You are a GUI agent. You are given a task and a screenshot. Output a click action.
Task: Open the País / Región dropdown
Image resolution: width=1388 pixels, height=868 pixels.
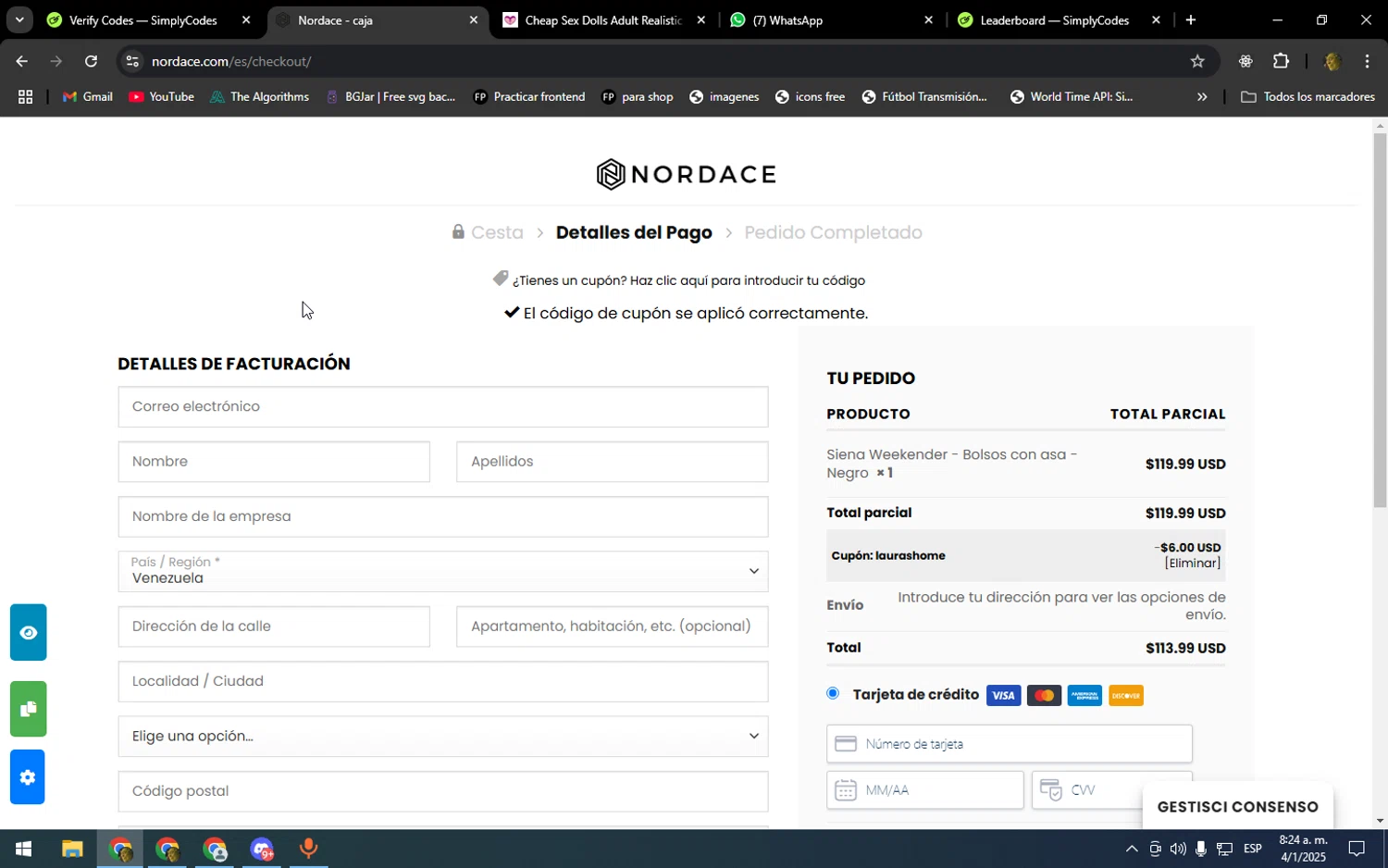pos(443,571)
